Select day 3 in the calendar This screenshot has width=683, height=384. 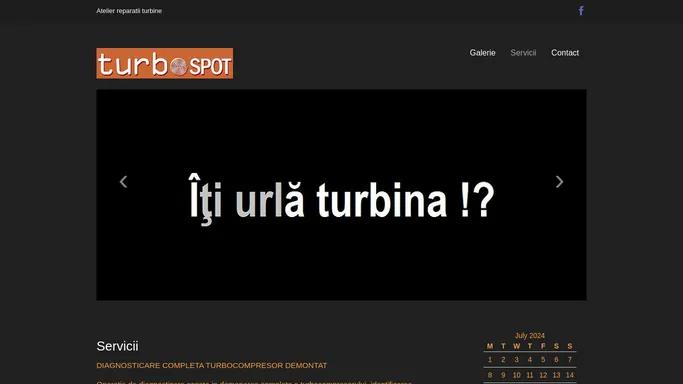[517, 360]
